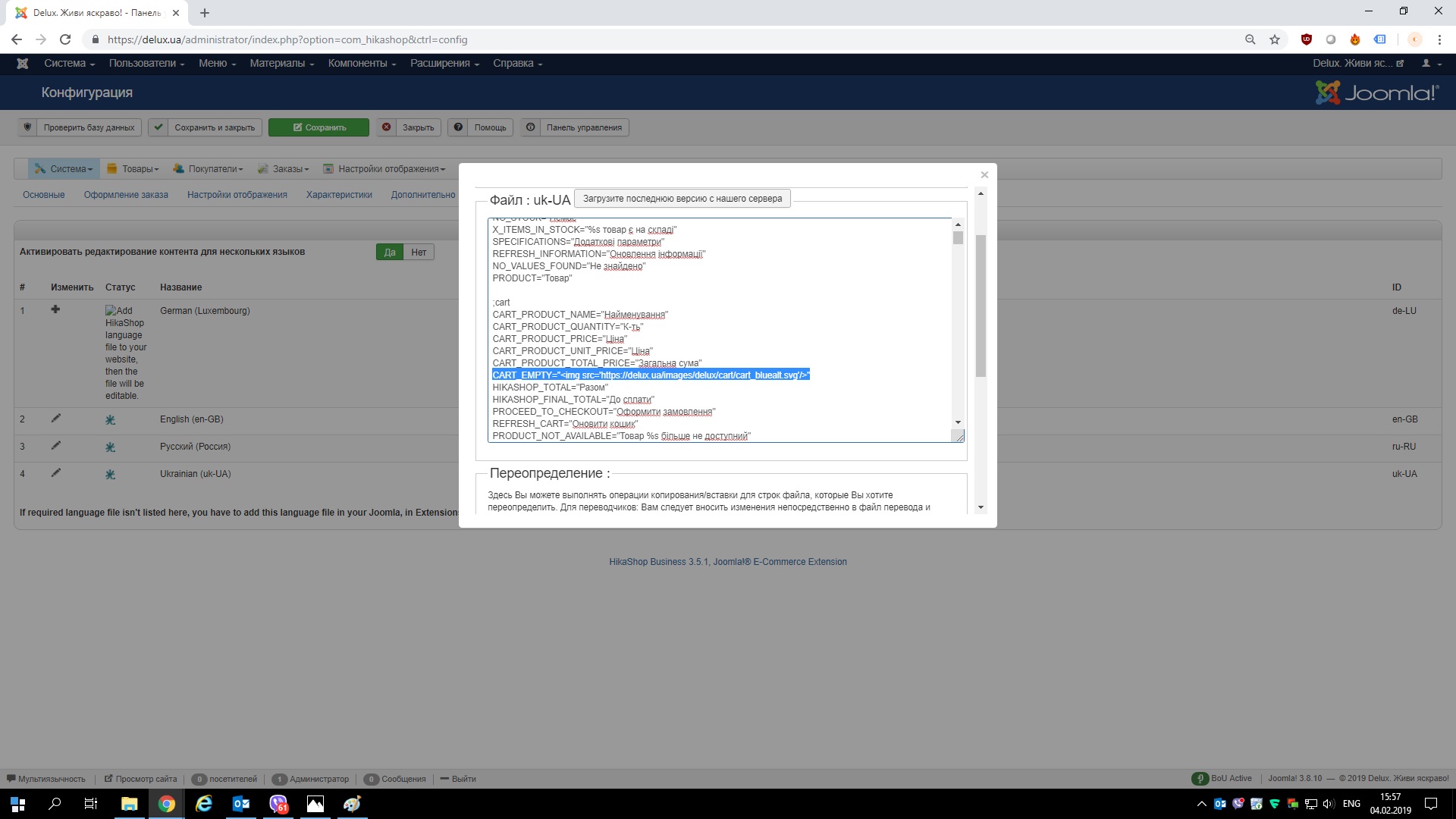
Task: Click the edit pencil for Русский (Россия)
Action: [x=55, y=446]
